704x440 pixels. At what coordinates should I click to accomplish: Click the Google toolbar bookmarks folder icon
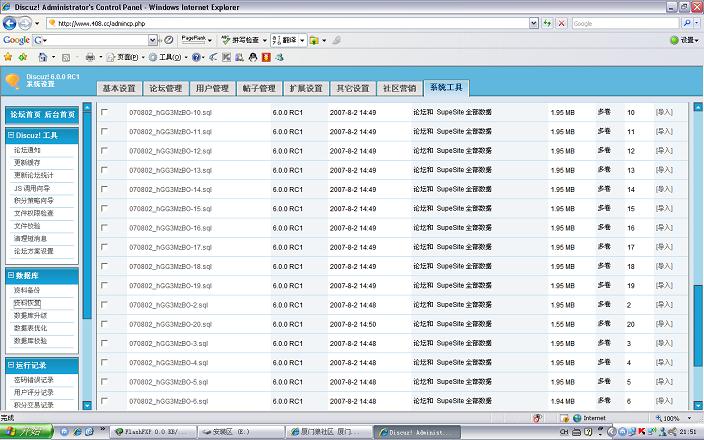(x=314, y=40)
